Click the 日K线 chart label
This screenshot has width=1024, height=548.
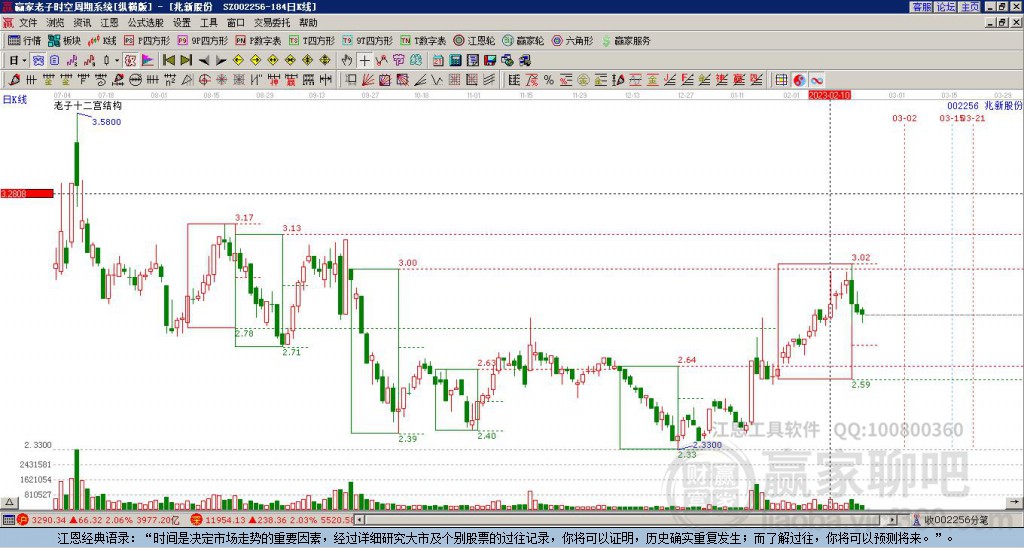click(14, 100)
